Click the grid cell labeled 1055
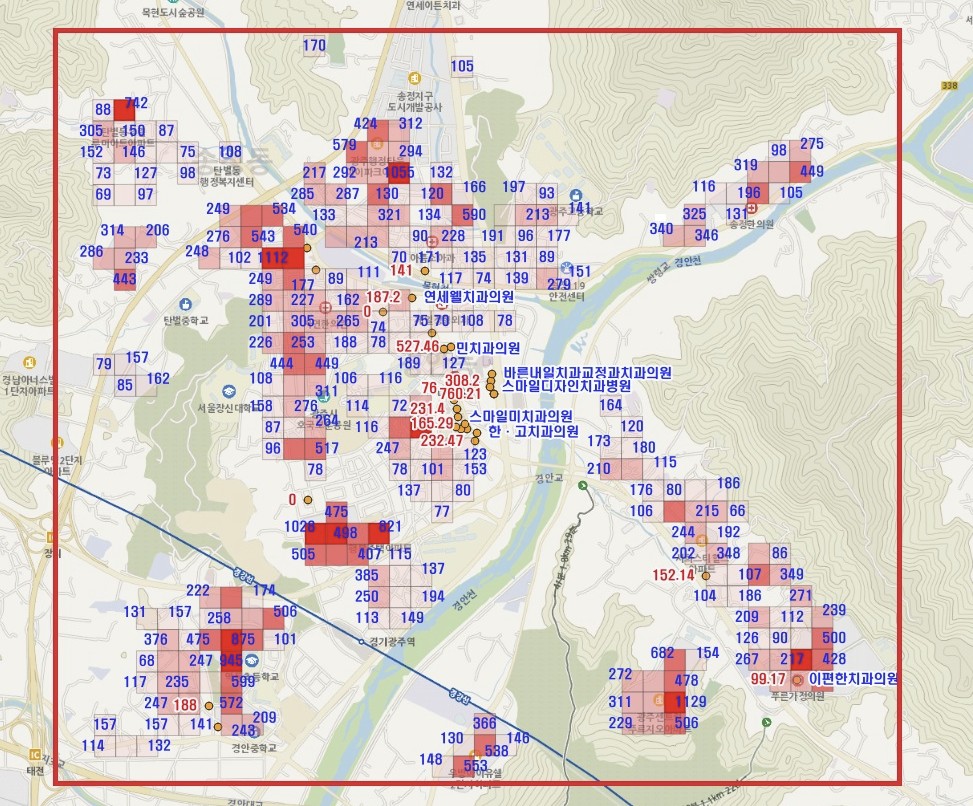Screen dimensions: 973x806 tap(399, 172)
